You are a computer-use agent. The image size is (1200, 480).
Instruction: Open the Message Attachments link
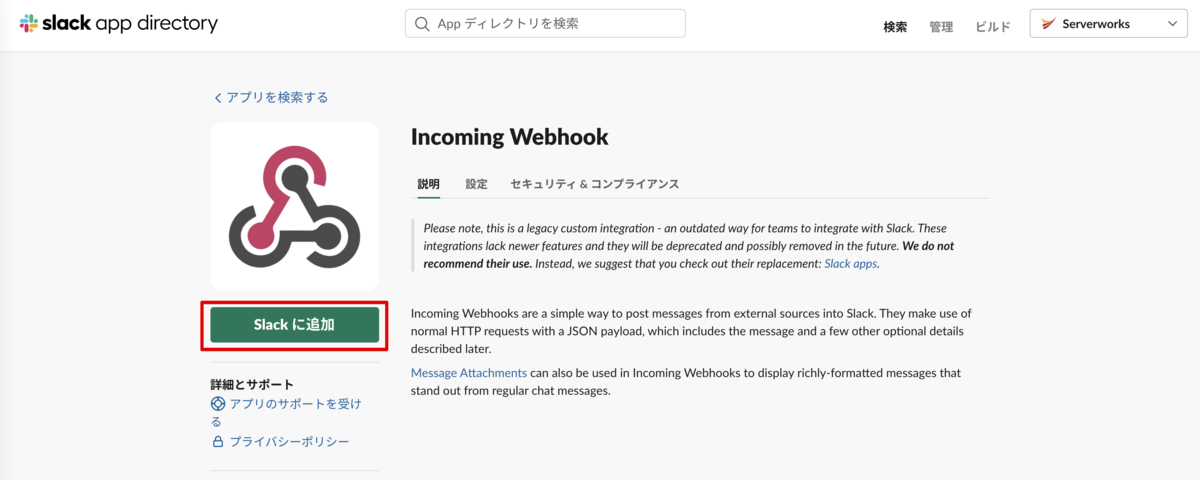(x=469, y=373)
